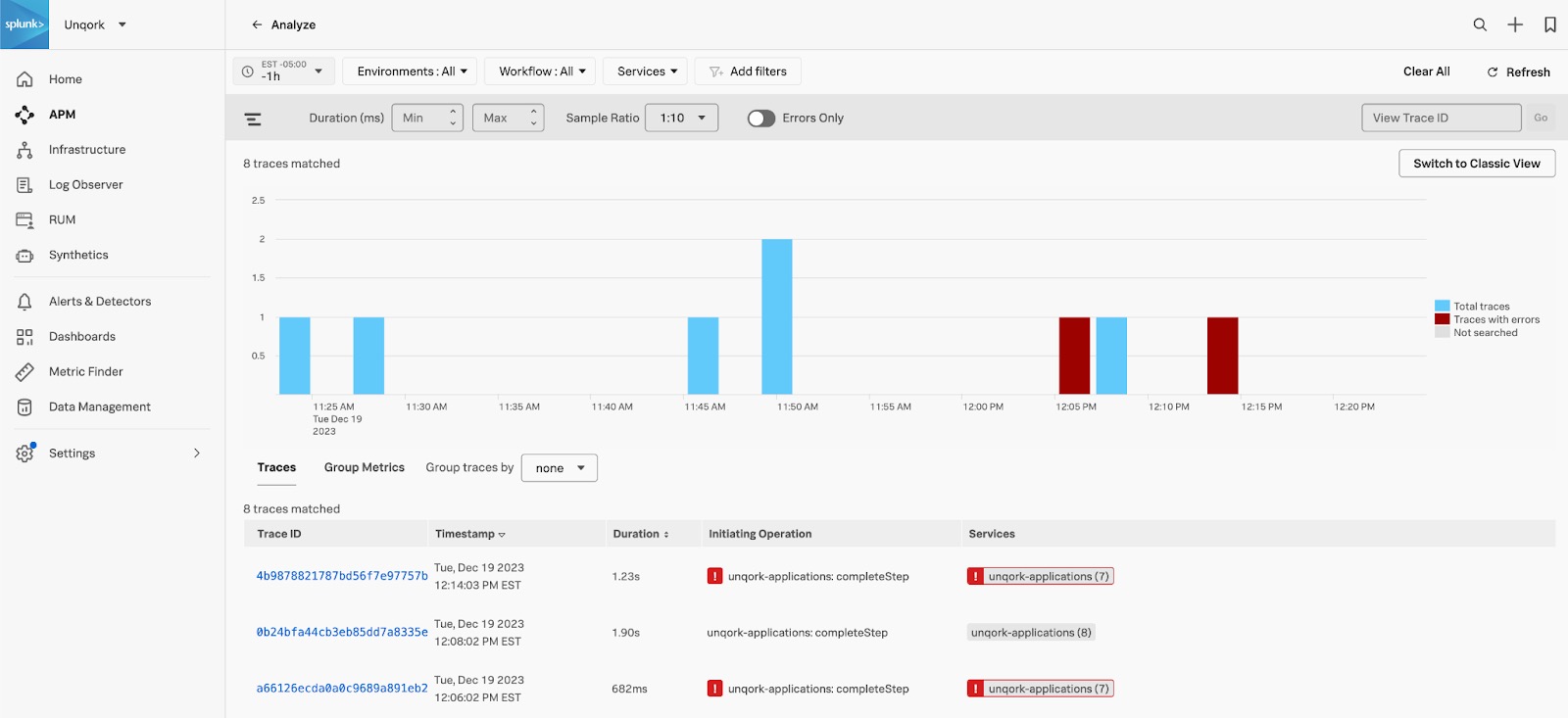Image resolution: width=1568 pixels, height=718 pixels.
Task: Open trace ID 4b9878821787bd56f7e97757b
Action: 342,576
